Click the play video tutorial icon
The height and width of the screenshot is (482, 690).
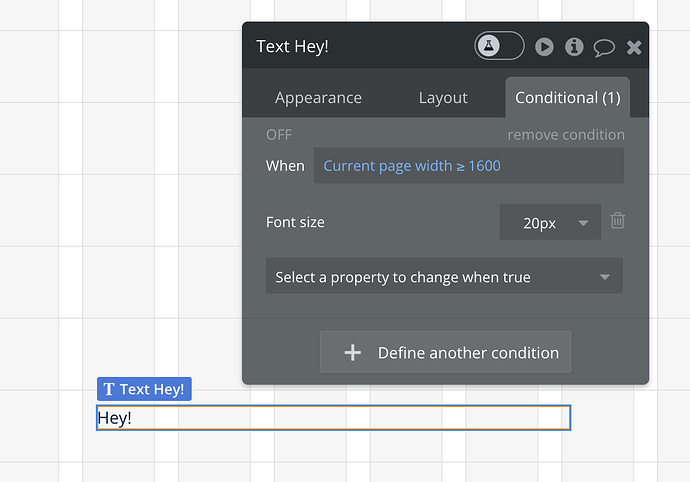[544, 47]
